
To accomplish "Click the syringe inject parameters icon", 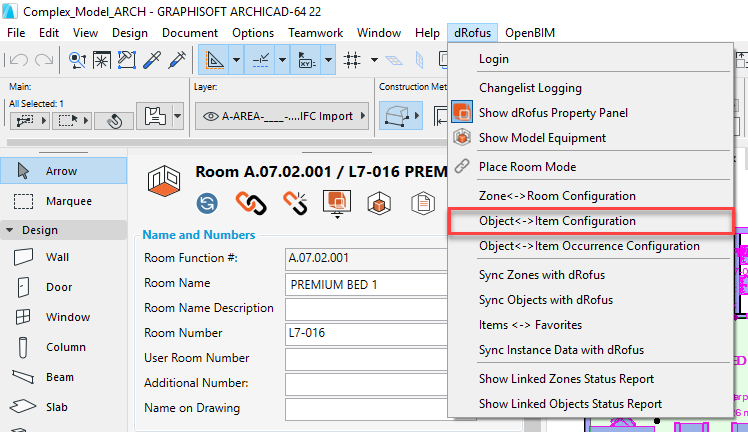I will point(177,60).
